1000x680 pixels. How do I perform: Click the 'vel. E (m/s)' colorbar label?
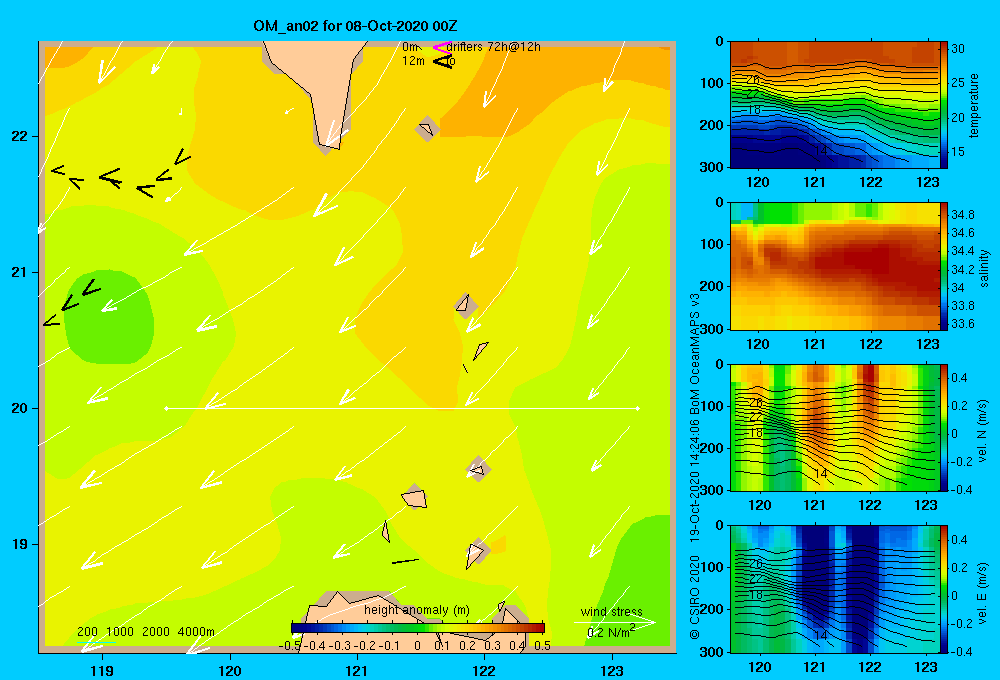pyautogui.click(x=983, y=593)
